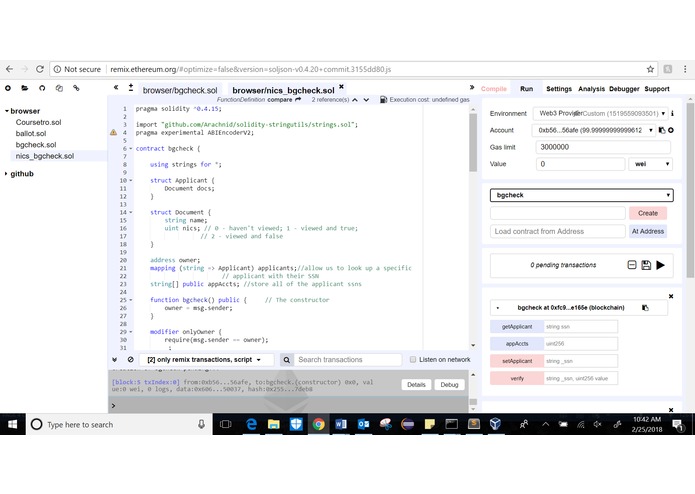Collapse the file explorer with the double-chevron icon
The height and width of the screenshot is (494, 695).
116,87
